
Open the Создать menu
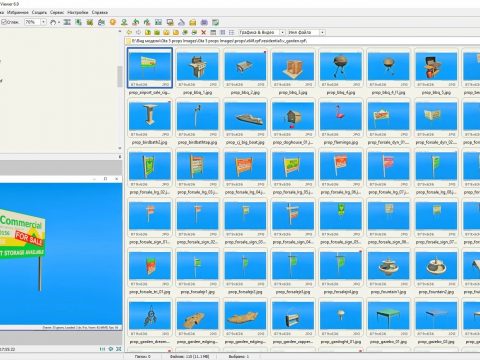tap(39, 12)
